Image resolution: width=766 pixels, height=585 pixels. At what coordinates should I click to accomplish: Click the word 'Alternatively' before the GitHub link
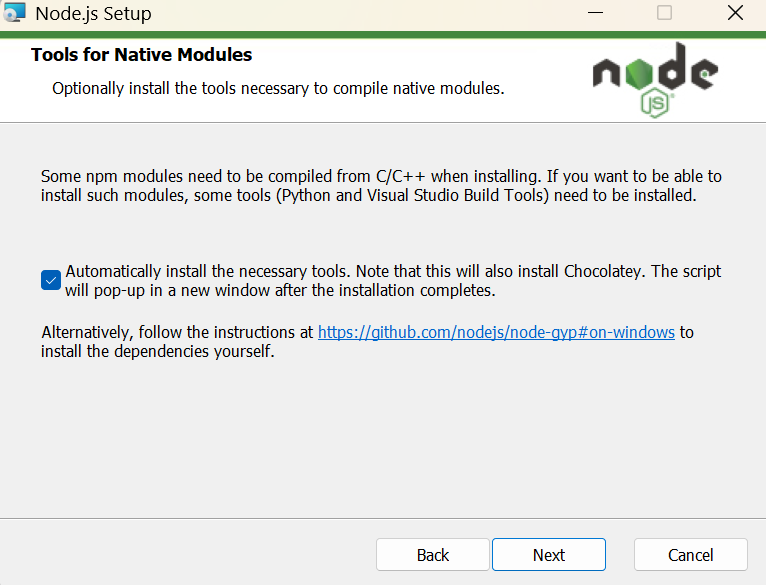87,332
